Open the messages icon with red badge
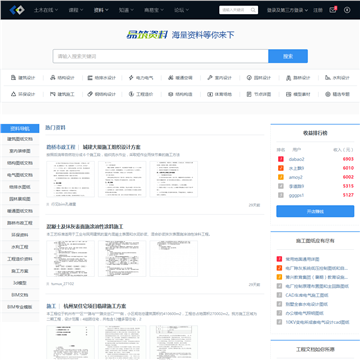 (x=333, y=10)
